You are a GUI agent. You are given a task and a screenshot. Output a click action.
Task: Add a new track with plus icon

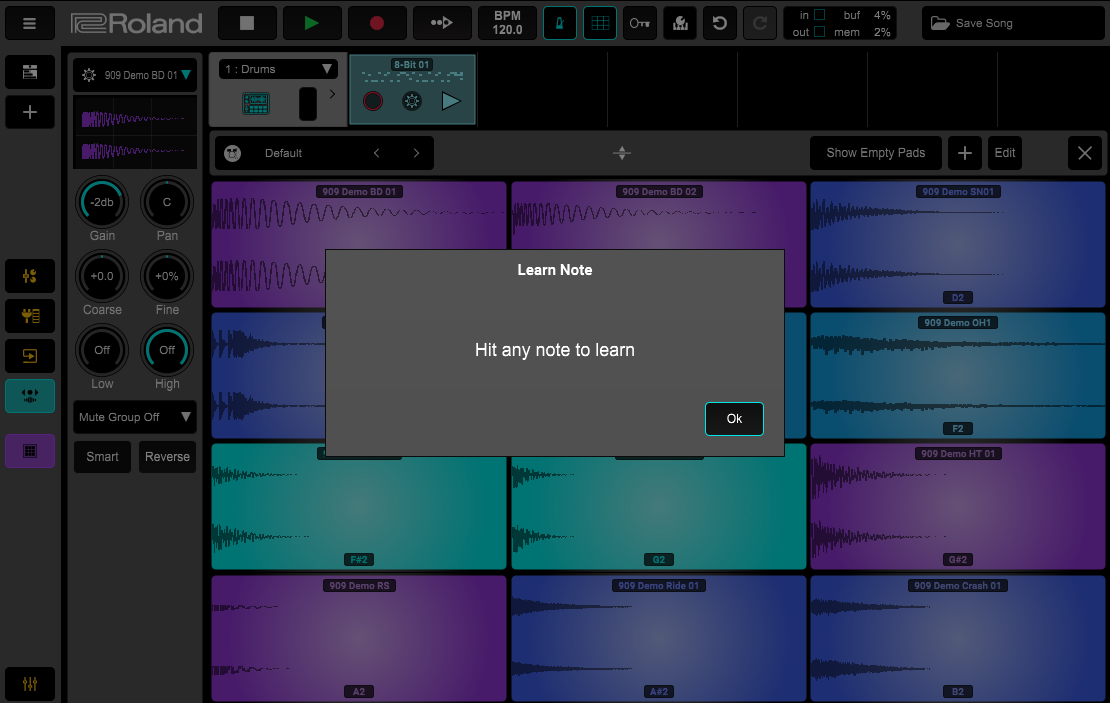coord(30,112)
